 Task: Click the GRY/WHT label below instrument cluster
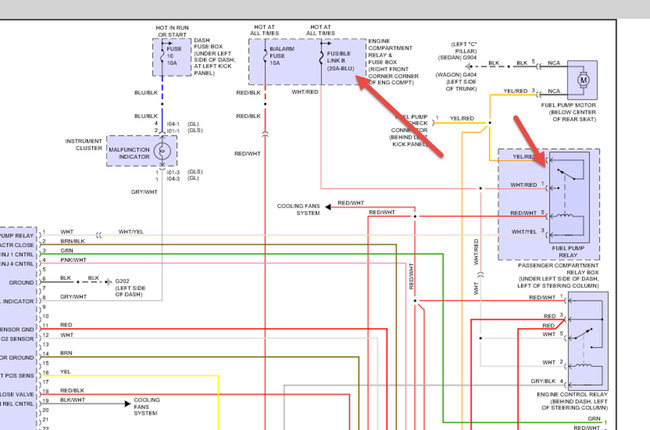[144, 192]
